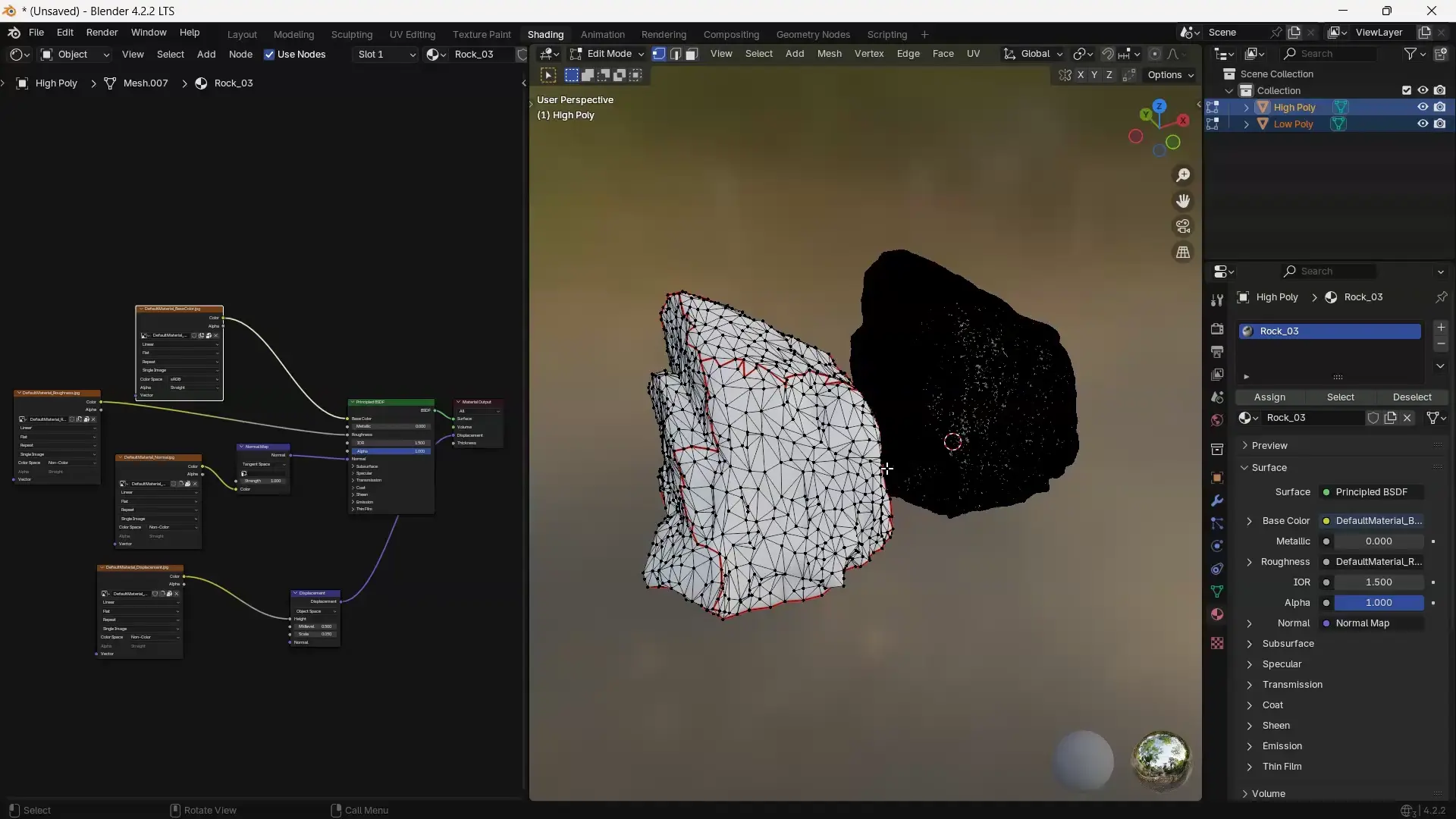Screen dimensions: 1456x819
Task: Click the zoom magnifier viewport gizmo
Action: (1183, 175)
